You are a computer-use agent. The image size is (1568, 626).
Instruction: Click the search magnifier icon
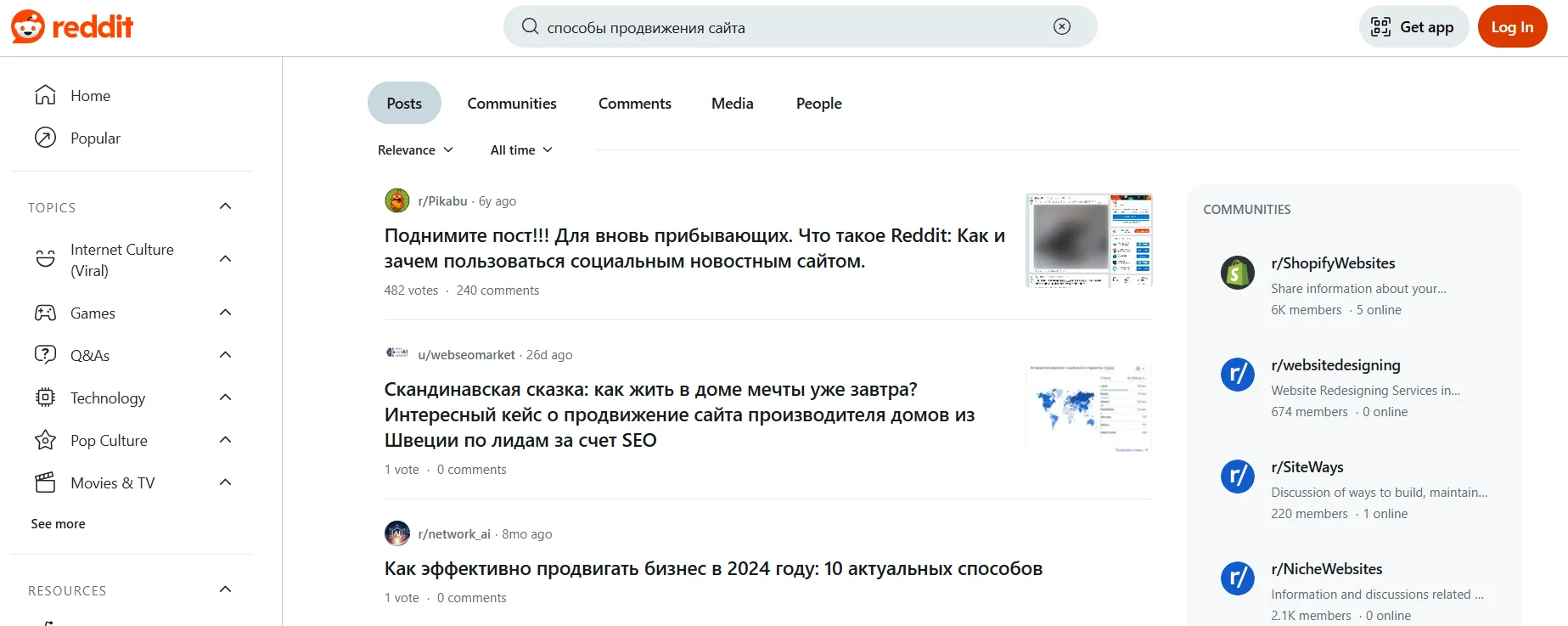530,26
